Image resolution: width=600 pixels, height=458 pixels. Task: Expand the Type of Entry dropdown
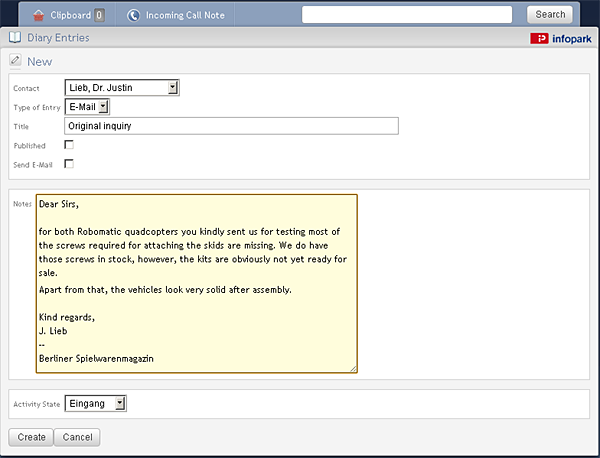point(87,107)
